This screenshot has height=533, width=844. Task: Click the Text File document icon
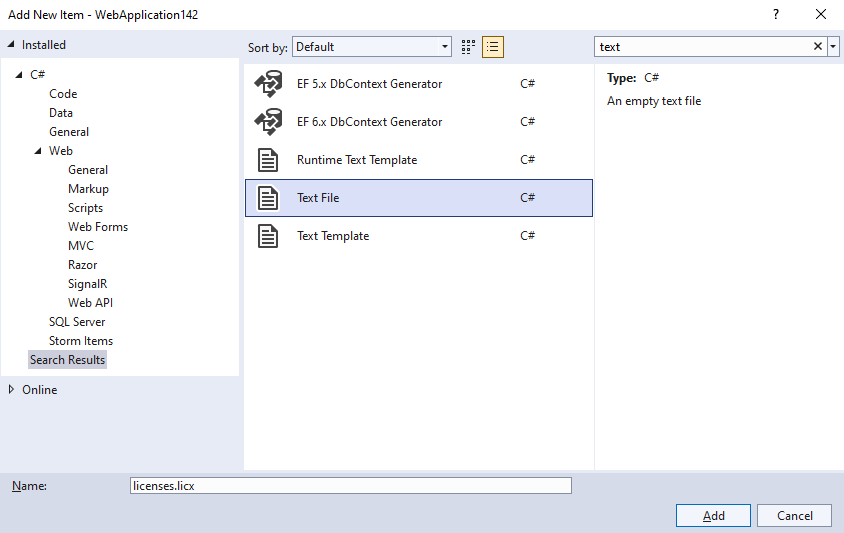268,198
